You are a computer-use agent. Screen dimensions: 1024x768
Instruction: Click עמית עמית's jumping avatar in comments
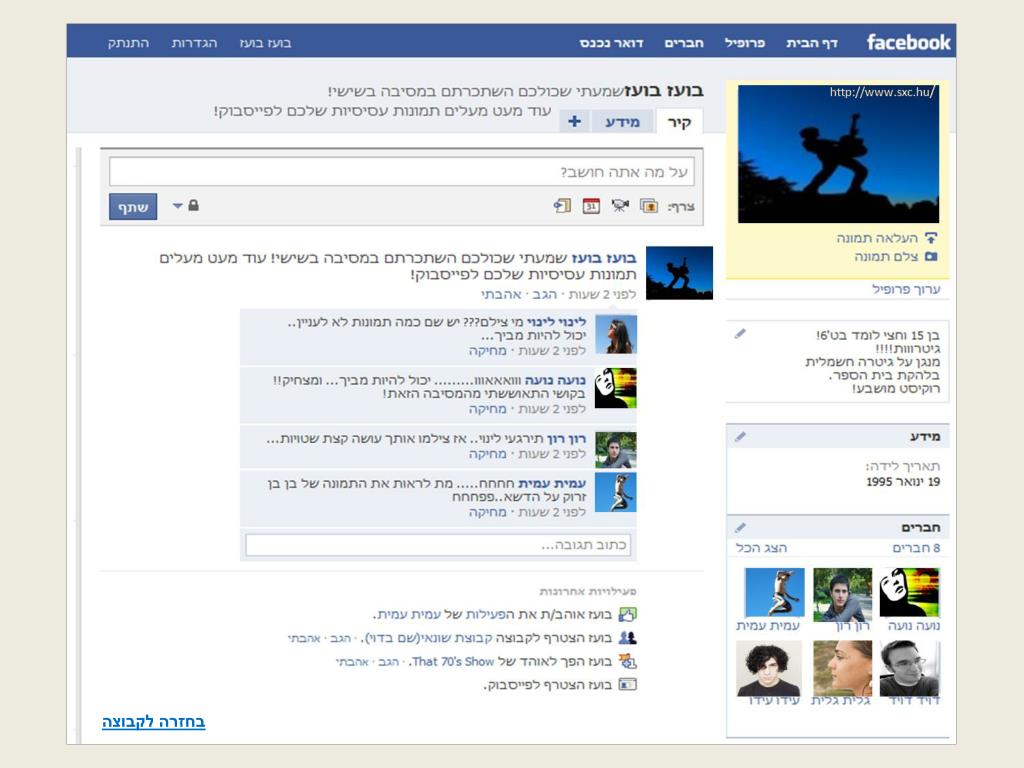[x=616, y=492]
